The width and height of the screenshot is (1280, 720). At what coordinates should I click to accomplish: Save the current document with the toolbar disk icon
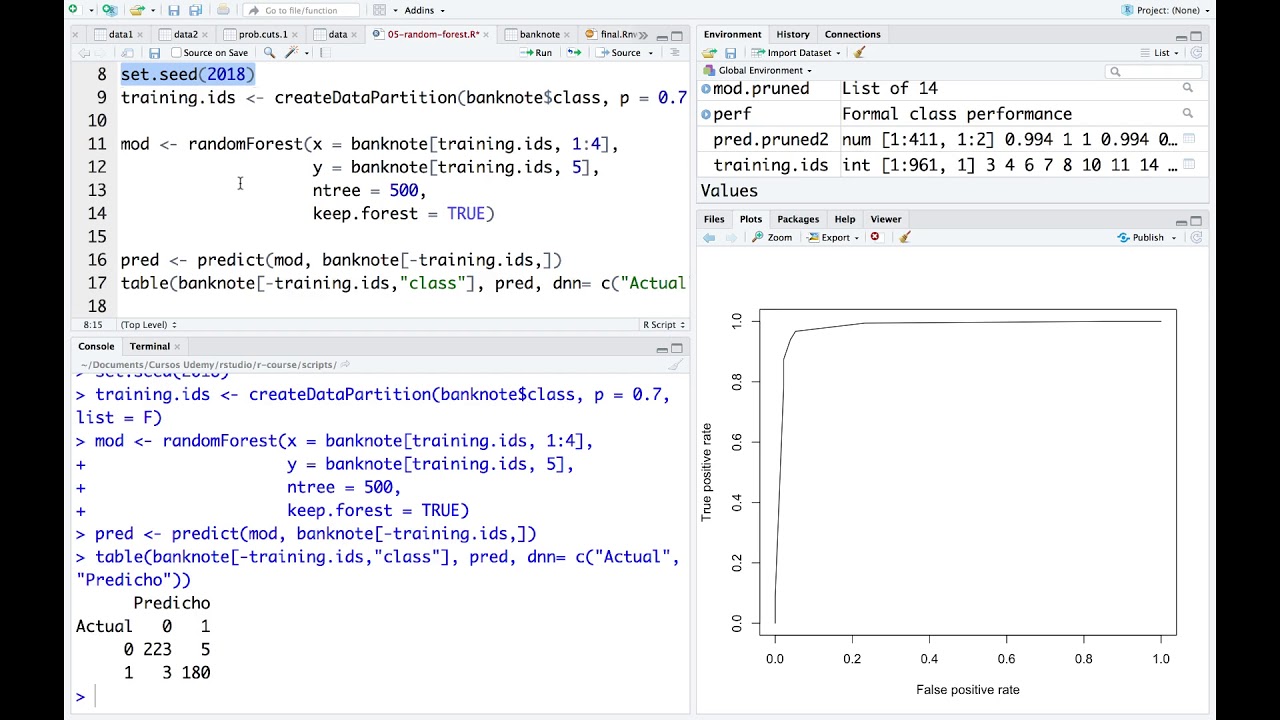[174, 10]
